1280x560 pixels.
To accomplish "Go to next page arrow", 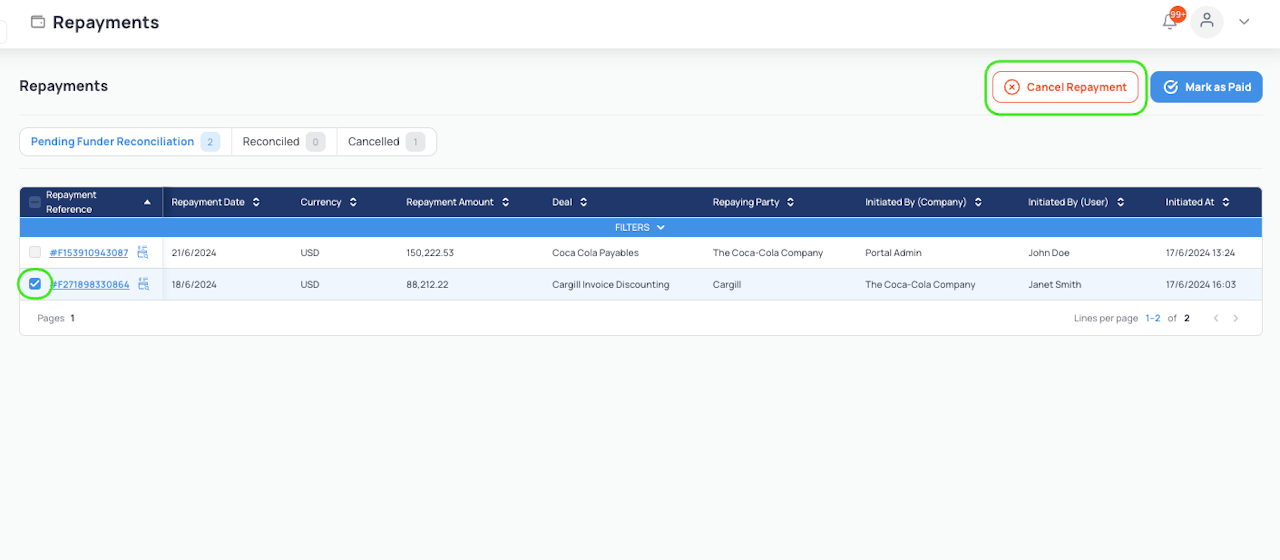I will pos(1236,318).
